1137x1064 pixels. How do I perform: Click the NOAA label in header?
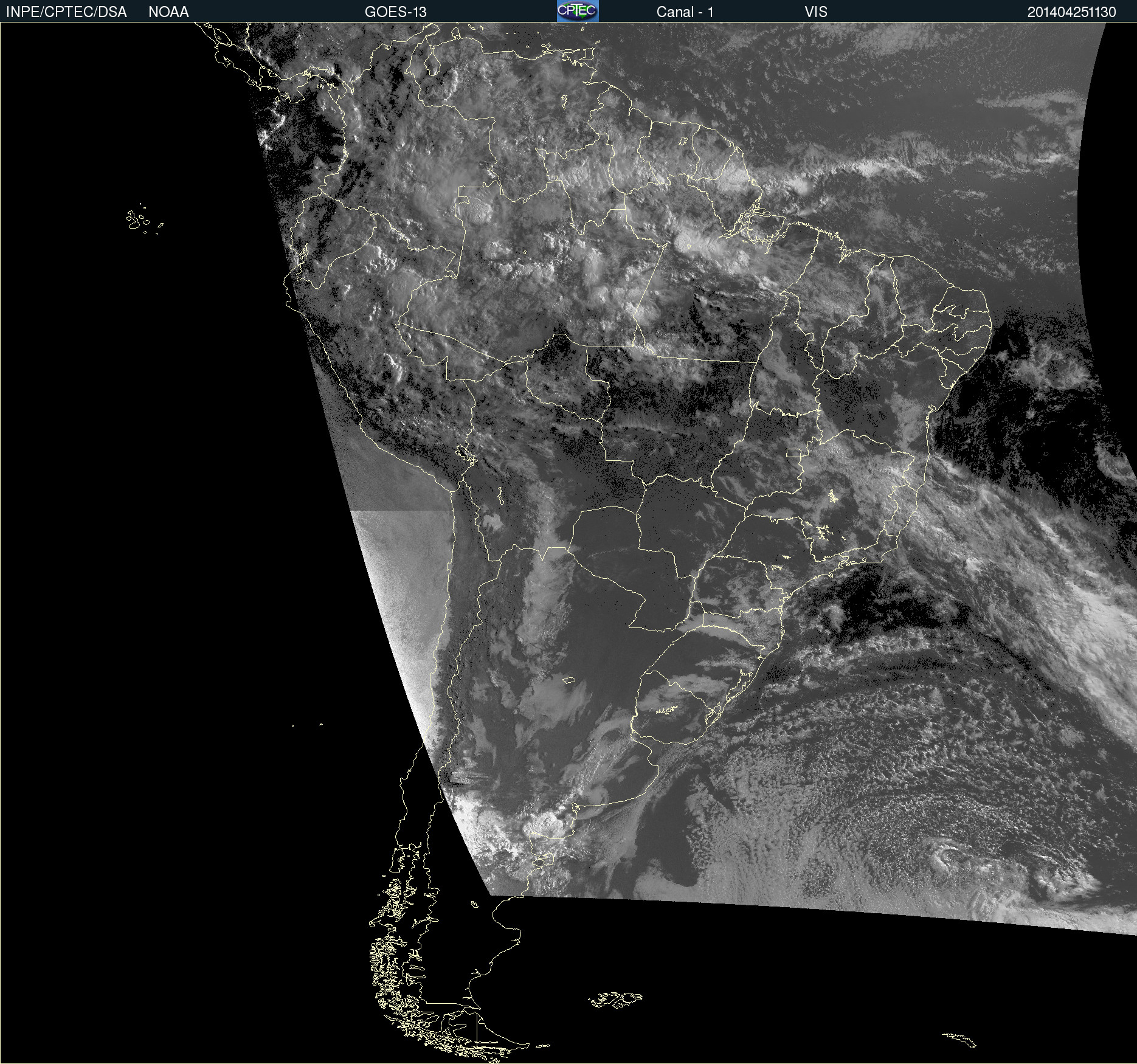(x=168, y=12)
